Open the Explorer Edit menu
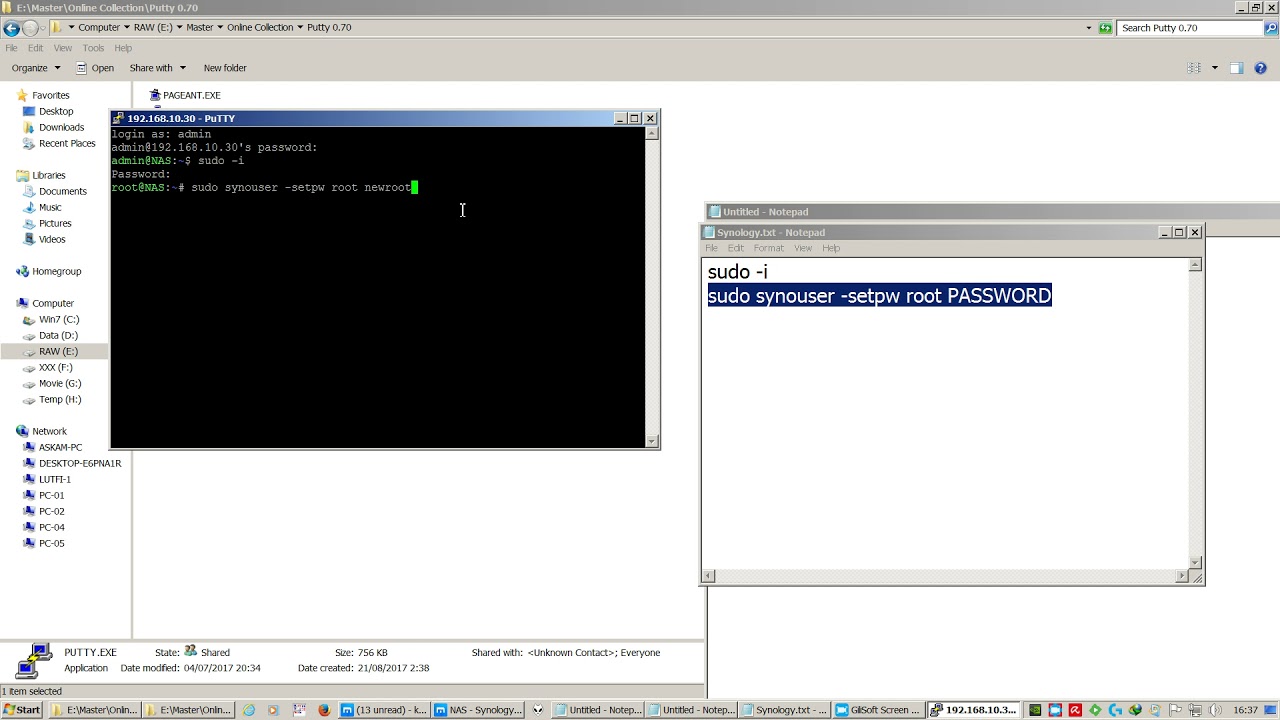Image resolution: width=1280 pixels, height=720 pixels. click(x=35, y=48)
